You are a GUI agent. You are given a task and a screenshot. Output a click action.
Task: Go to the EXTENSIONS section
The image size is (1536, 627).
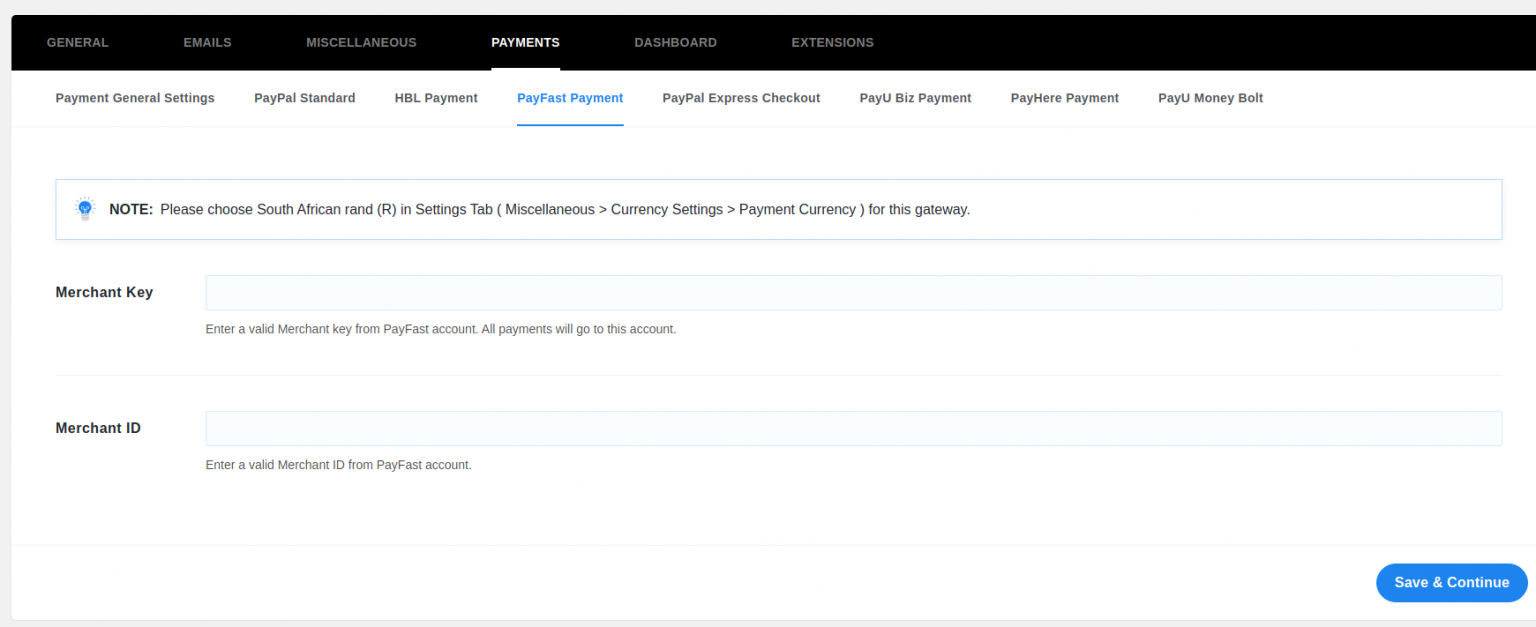(832, 42)
